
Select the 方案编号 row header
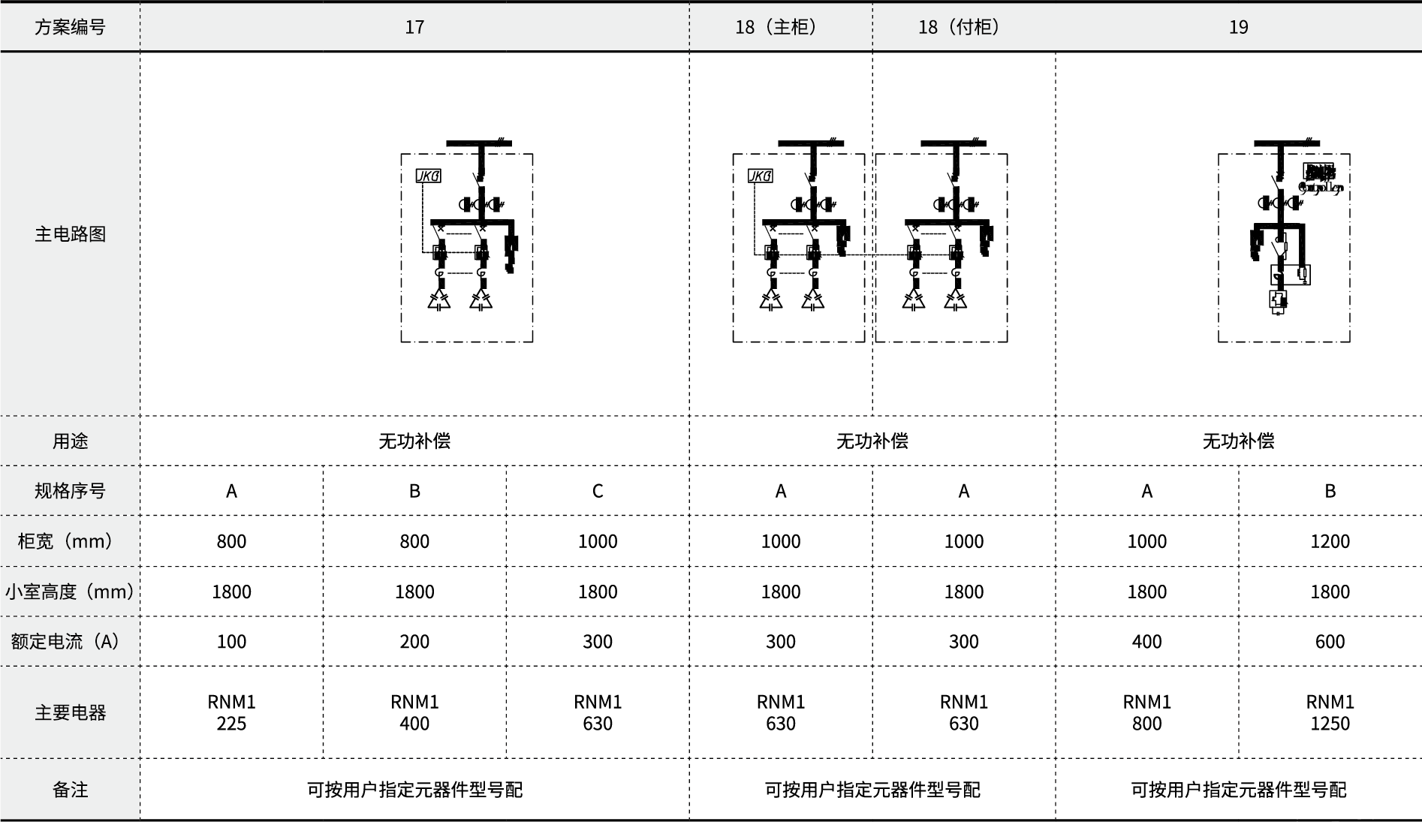pos(70,28)
